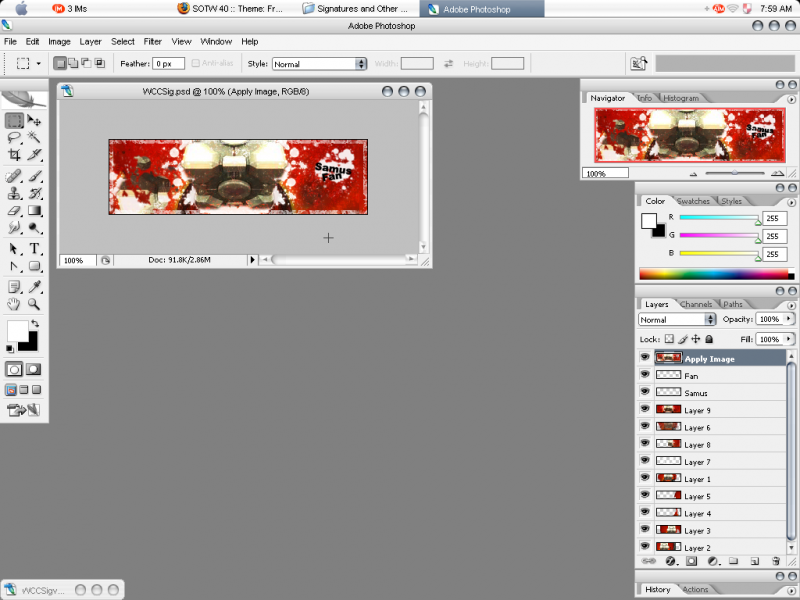Toggle visibility of Layer 9
The width and height of the screenshot is (800, 600).
coord(645,409)
